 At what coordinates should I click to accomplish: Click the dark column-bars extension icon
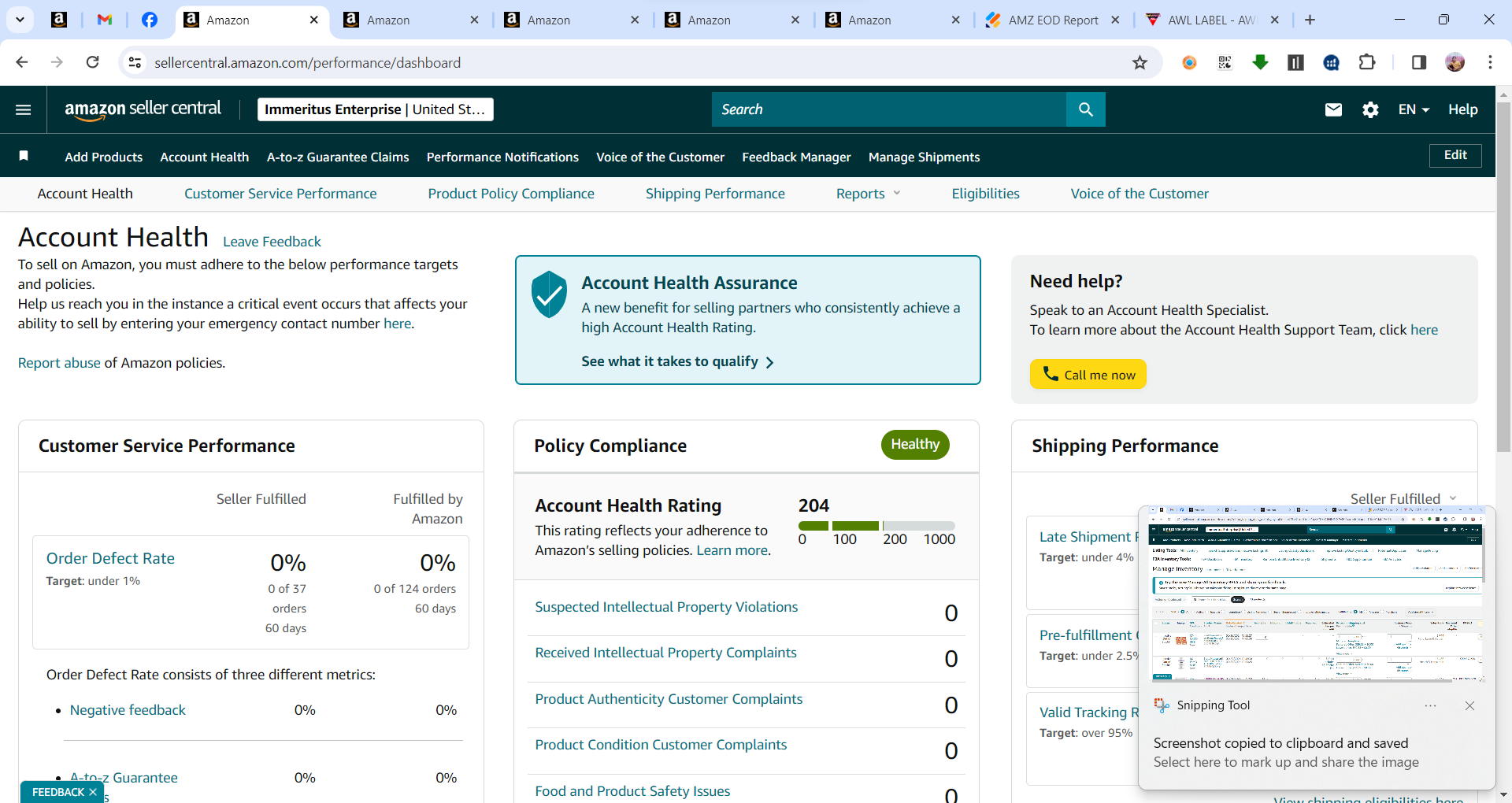1295,62
